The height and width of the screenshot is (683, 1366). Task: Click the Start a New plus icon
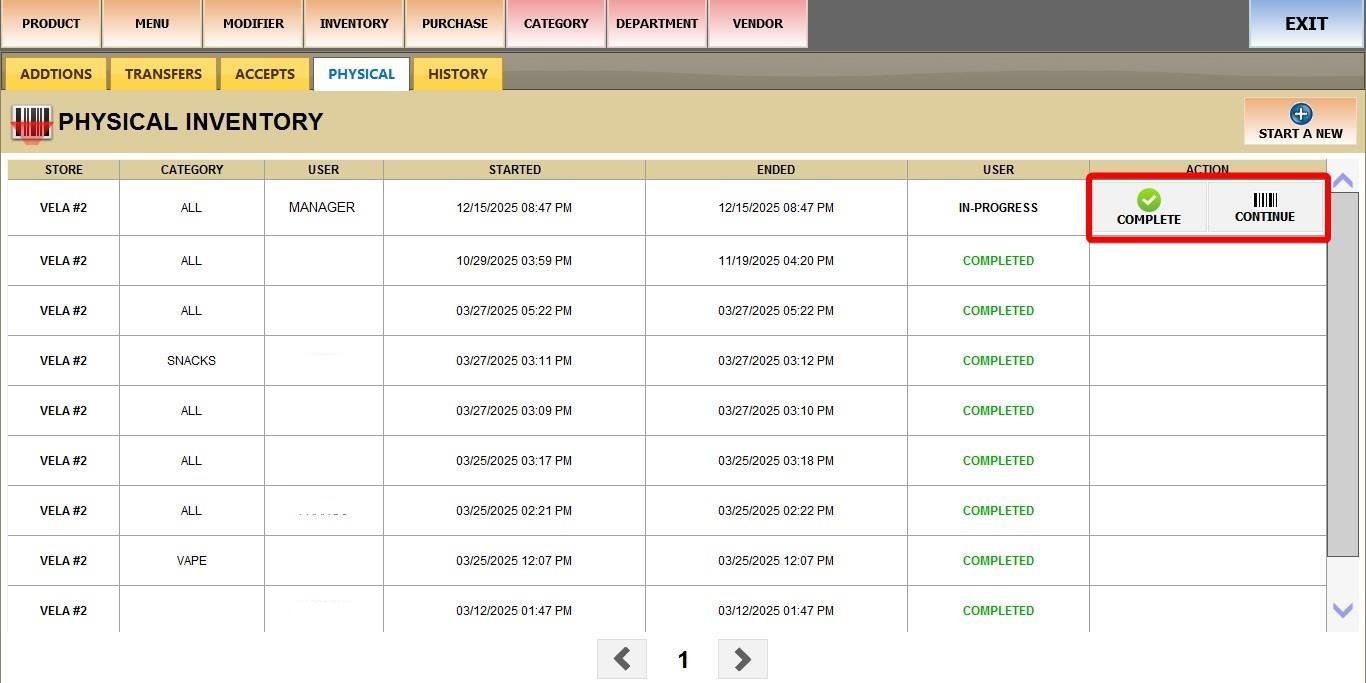1300,114
